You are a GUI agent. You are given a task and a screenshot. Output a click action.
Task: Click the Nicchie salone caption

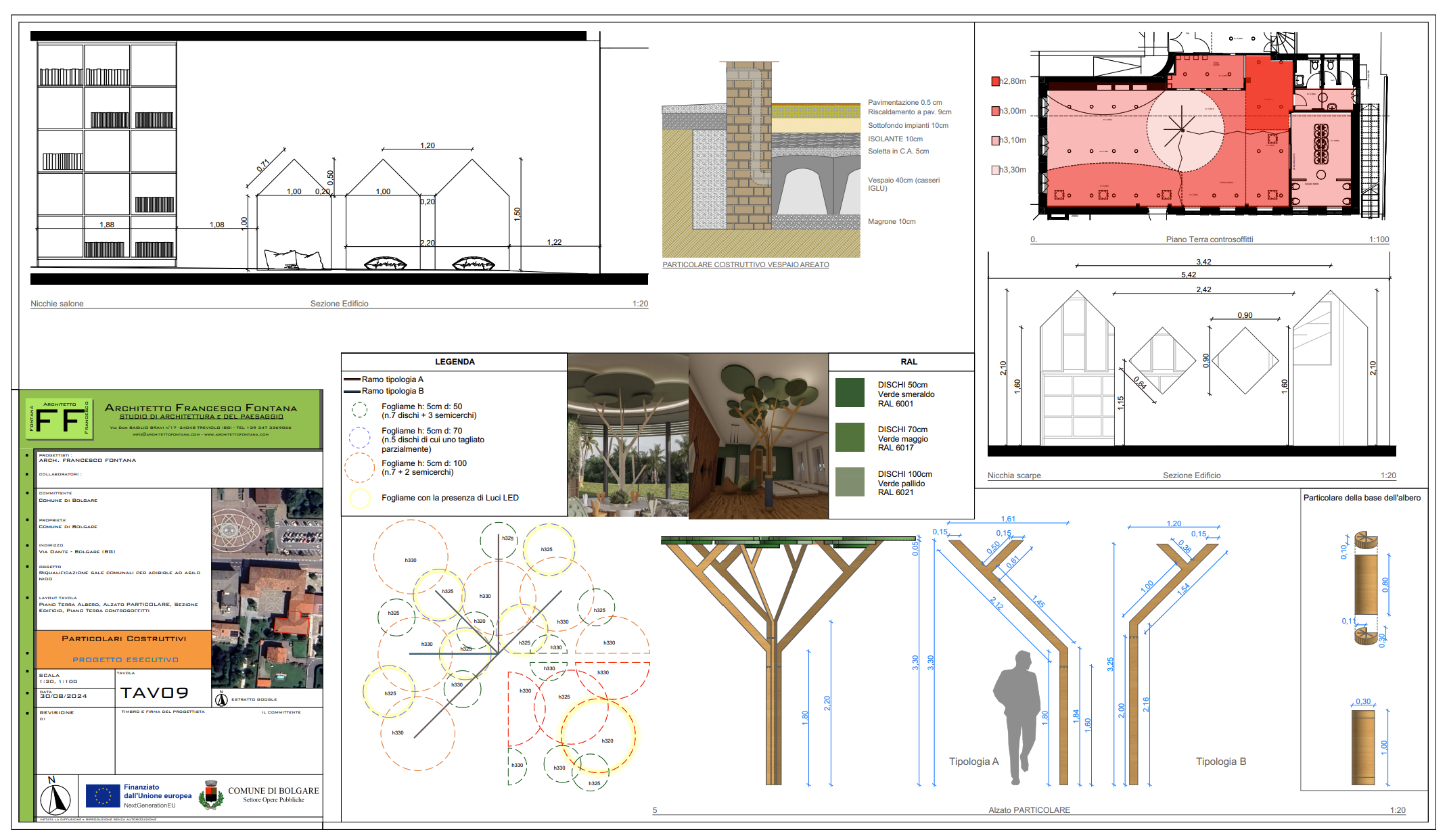(57, 304)
